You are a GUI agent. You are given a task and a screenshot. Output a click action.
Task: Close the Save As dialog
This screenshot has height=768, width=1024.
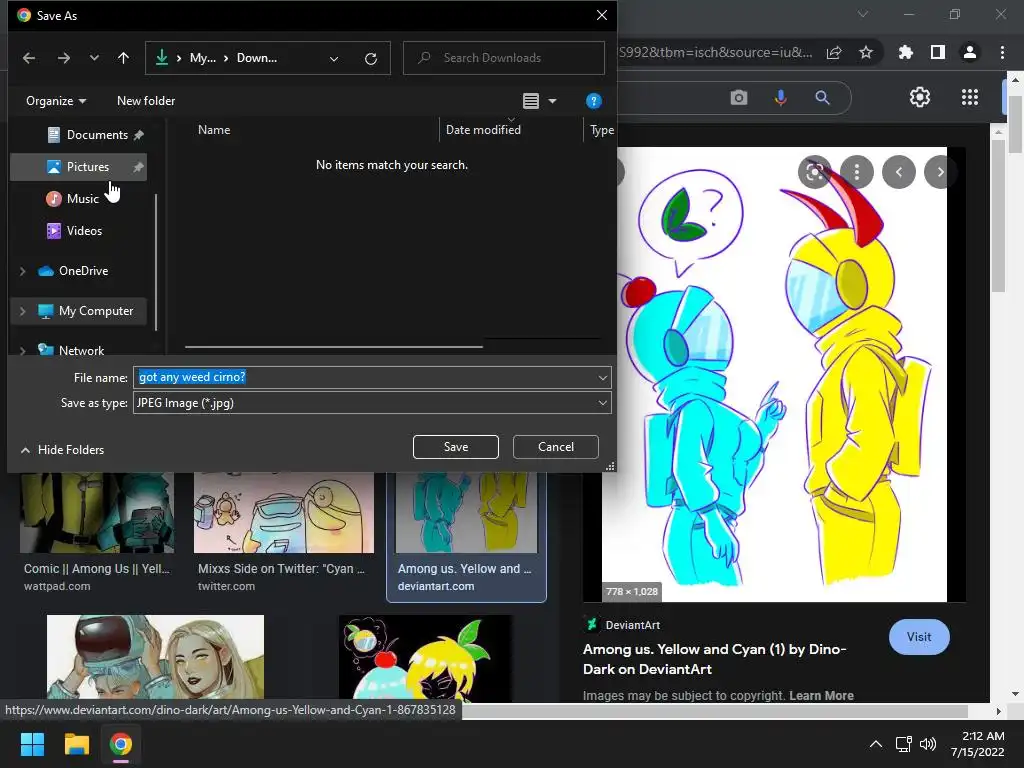point(602,15)
